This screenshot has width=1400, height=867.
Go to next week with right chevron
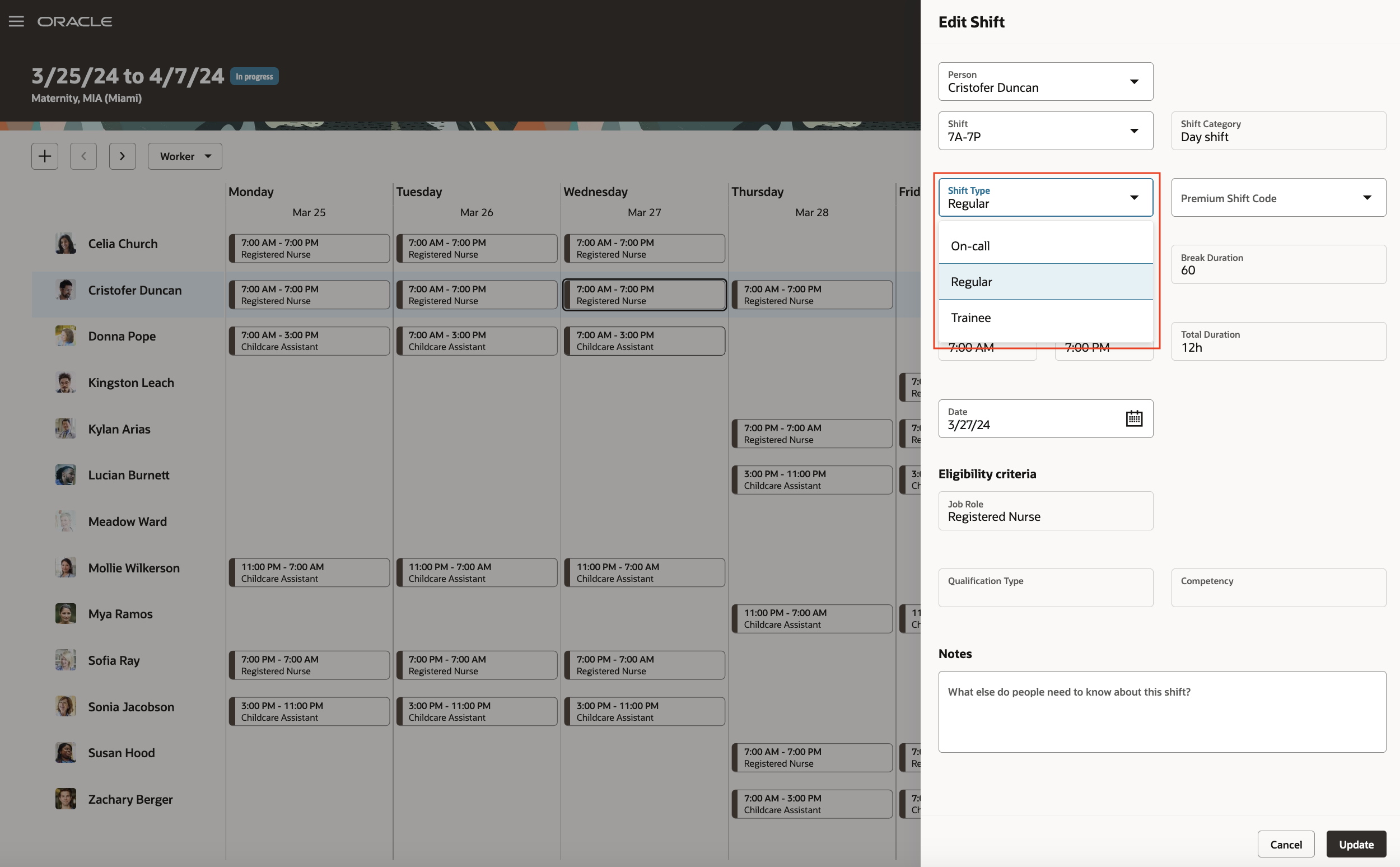122,156
